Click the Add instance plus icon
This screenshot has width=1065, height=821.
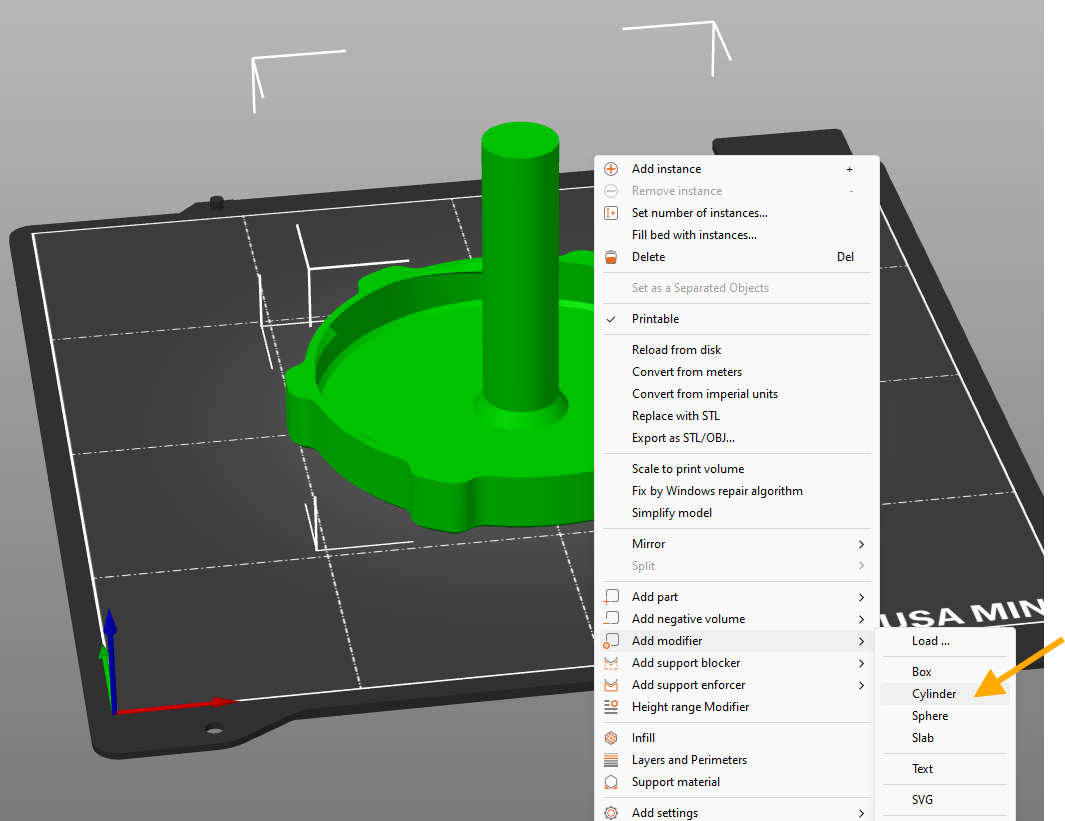[611, 169]
